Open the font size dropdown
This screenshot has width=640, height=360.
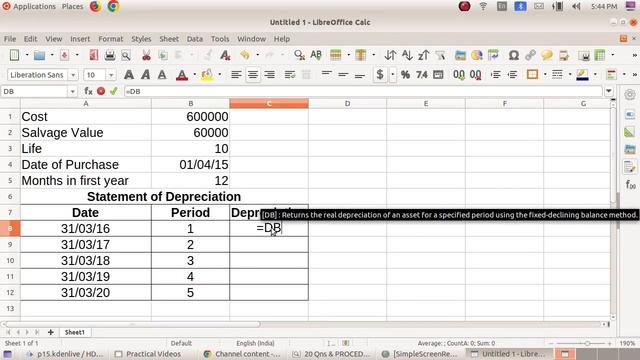coord(111,75)
